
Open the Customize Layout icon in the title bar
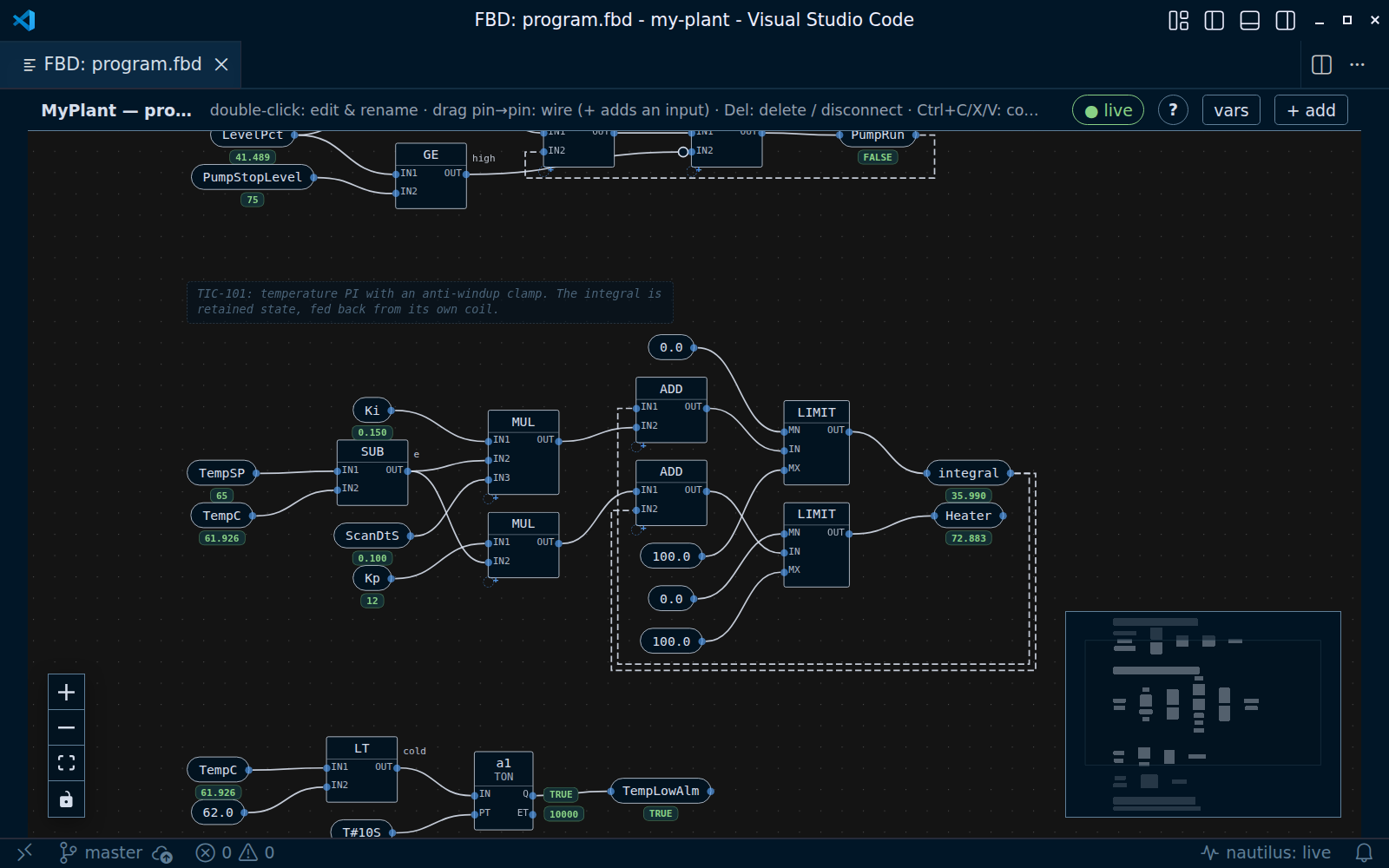click(x=1178, y=20)
